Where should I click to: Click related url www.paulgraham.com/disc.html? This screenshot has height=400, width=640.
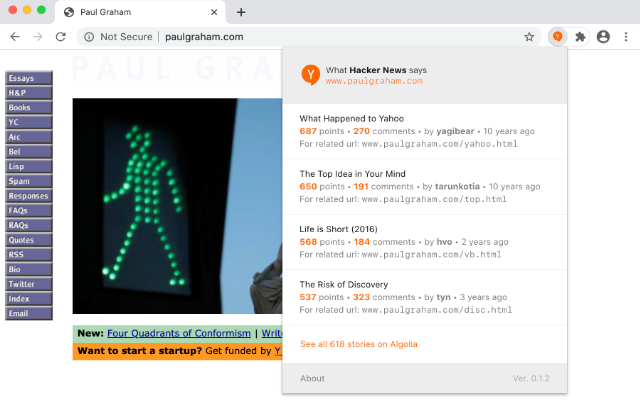[437, 310]
